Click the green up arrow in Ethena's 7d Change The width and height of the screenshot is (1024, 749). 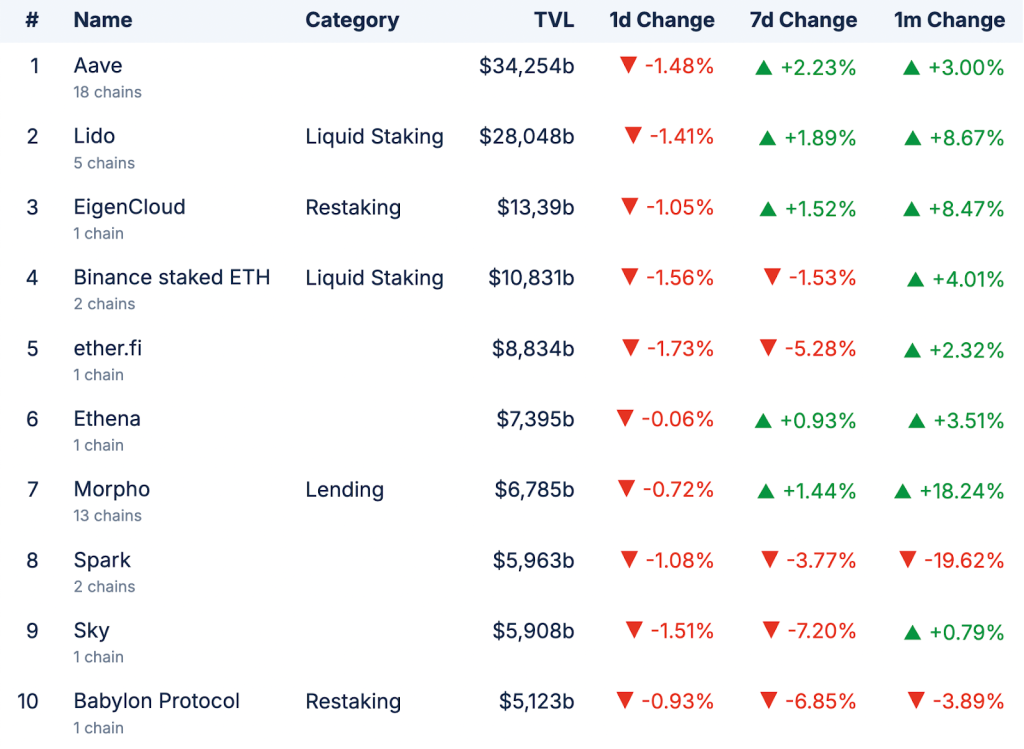(x=763, y=421)
